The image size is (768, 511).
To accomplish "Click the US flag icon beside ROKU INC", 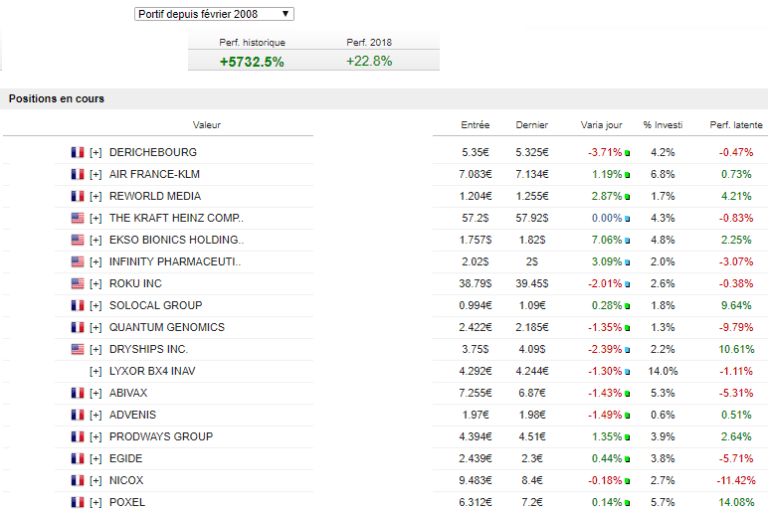I will tap(77, 284).
